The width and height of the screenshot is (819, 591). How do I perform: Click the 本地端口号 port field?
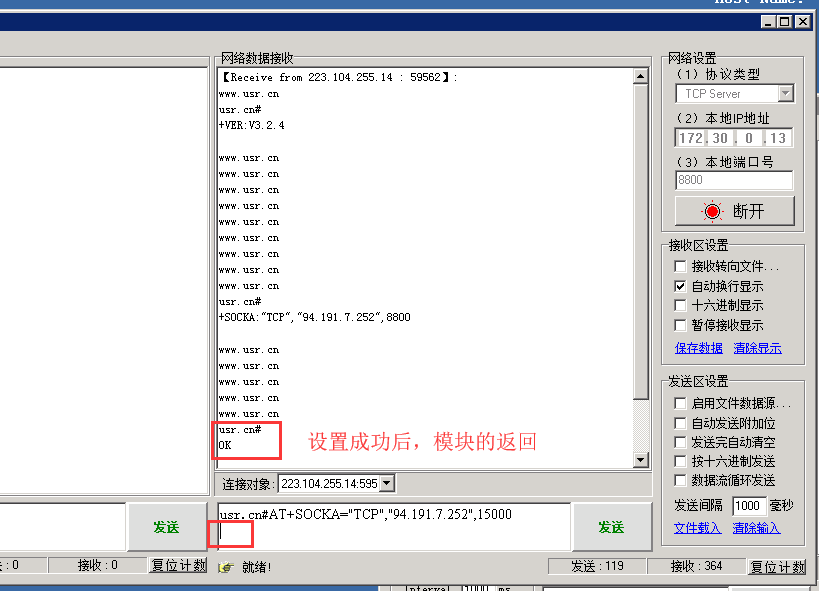[734, 180]
